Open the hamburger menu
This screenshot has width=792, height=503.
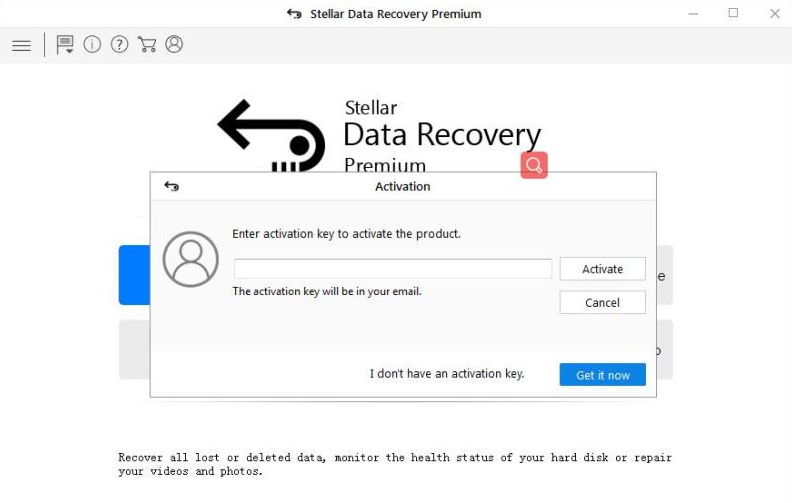[x=21, y=45]
